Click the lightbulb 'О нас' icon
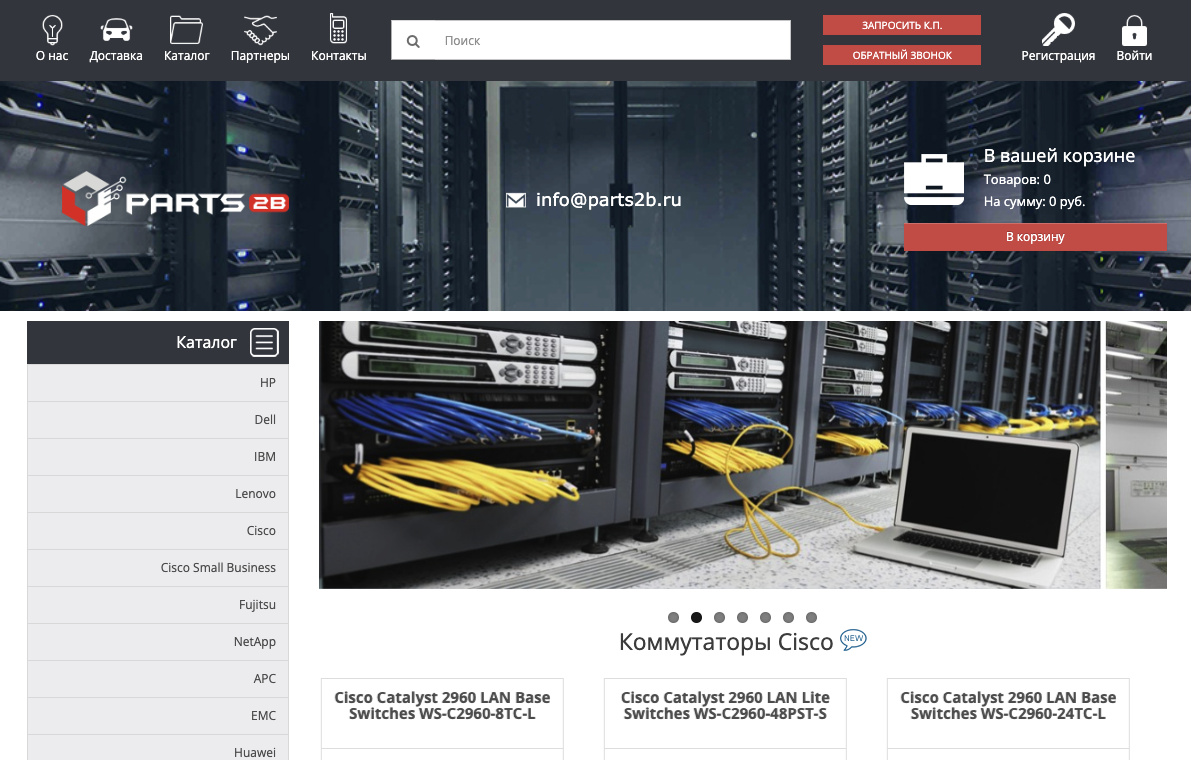 pyautogui.click(x=52, y=29)
